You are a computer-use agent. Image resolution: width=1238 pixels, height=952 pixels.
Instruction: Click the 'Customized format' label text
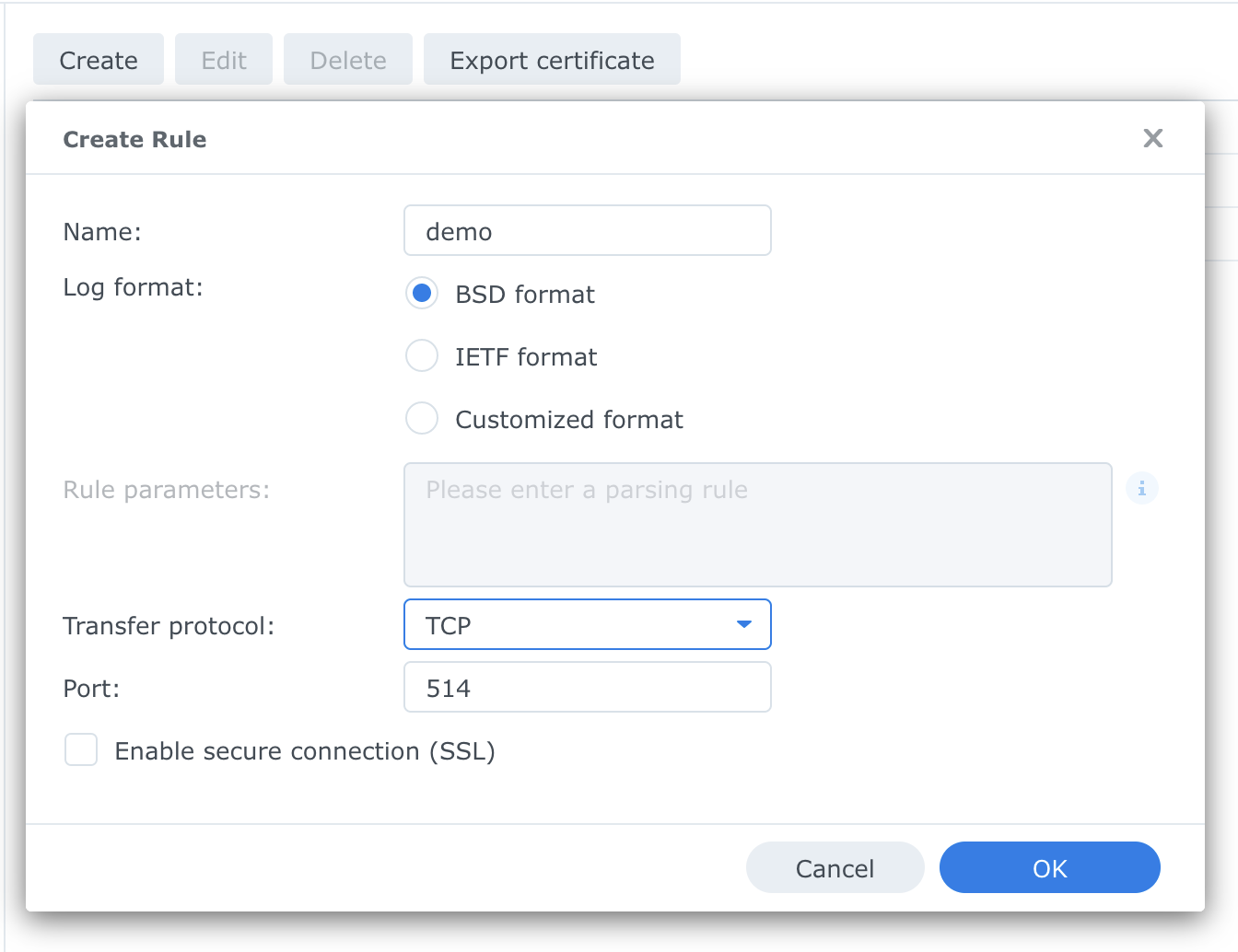(569, 420)
